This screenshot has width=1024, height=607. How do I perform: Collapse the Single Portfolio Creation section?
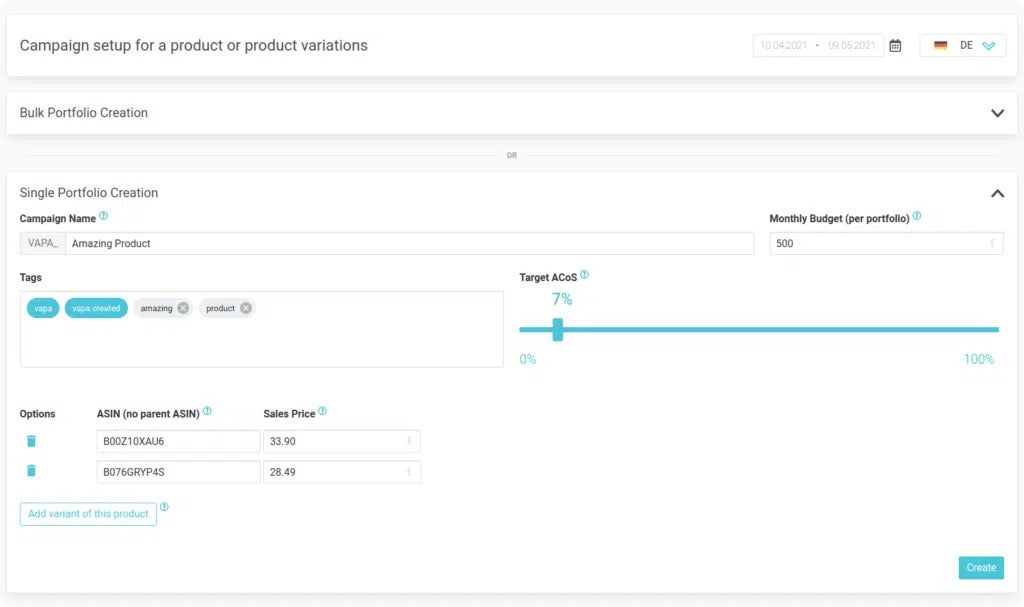[996, 193]
